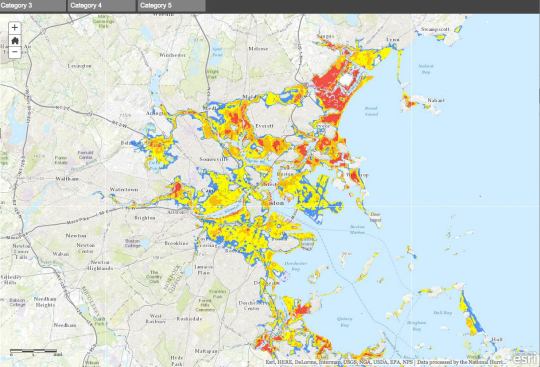Screen dimensions: 540x367
Task: Reset map to home extent
Action: 14,40
